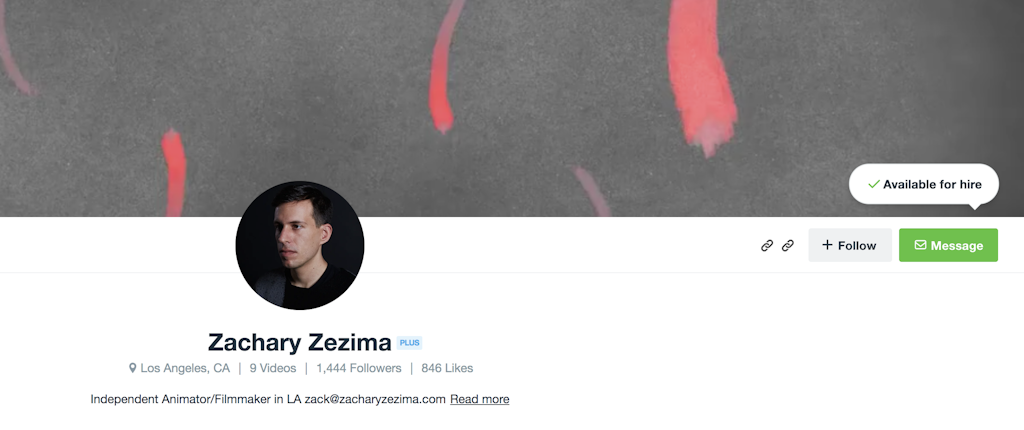Click the envelope icon on Message button
Viewport: 1024px width, 430px height.
920,245
